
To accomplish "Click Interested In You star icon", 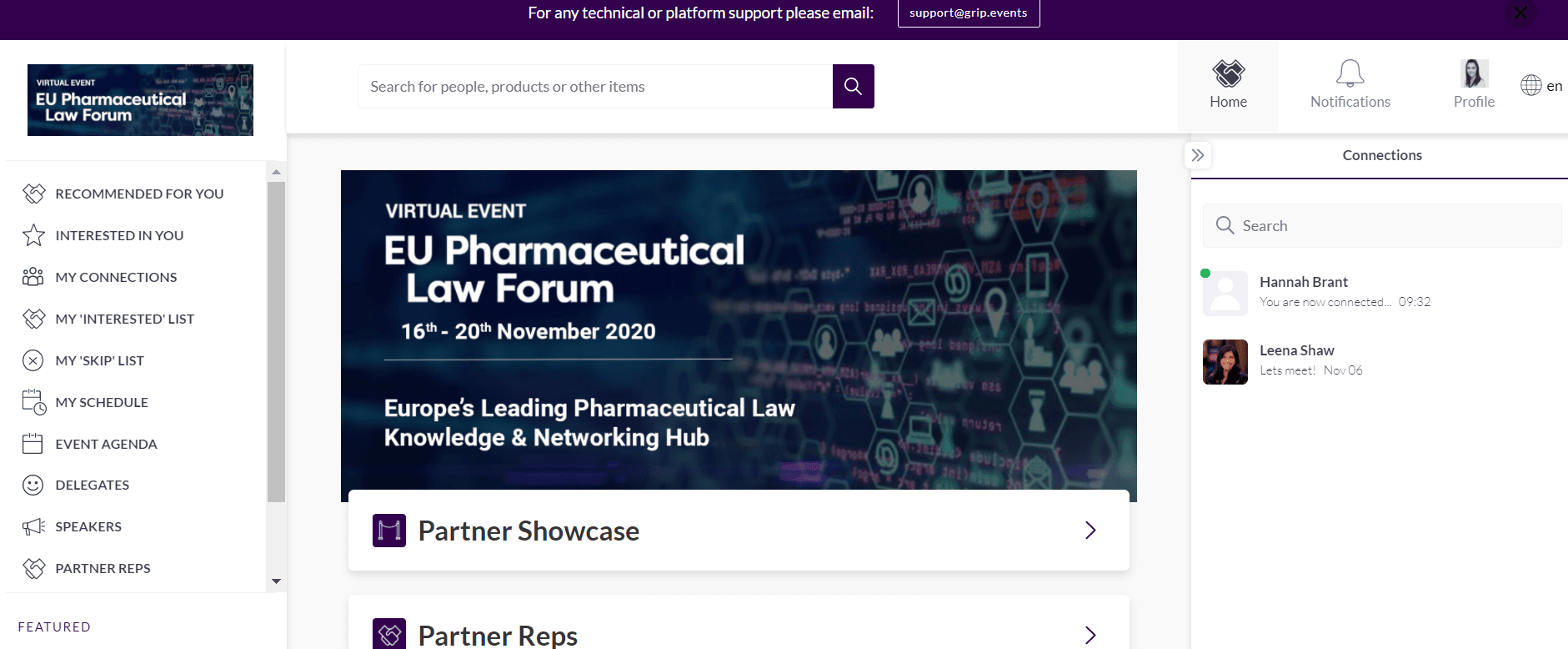I will click(33, 235).
